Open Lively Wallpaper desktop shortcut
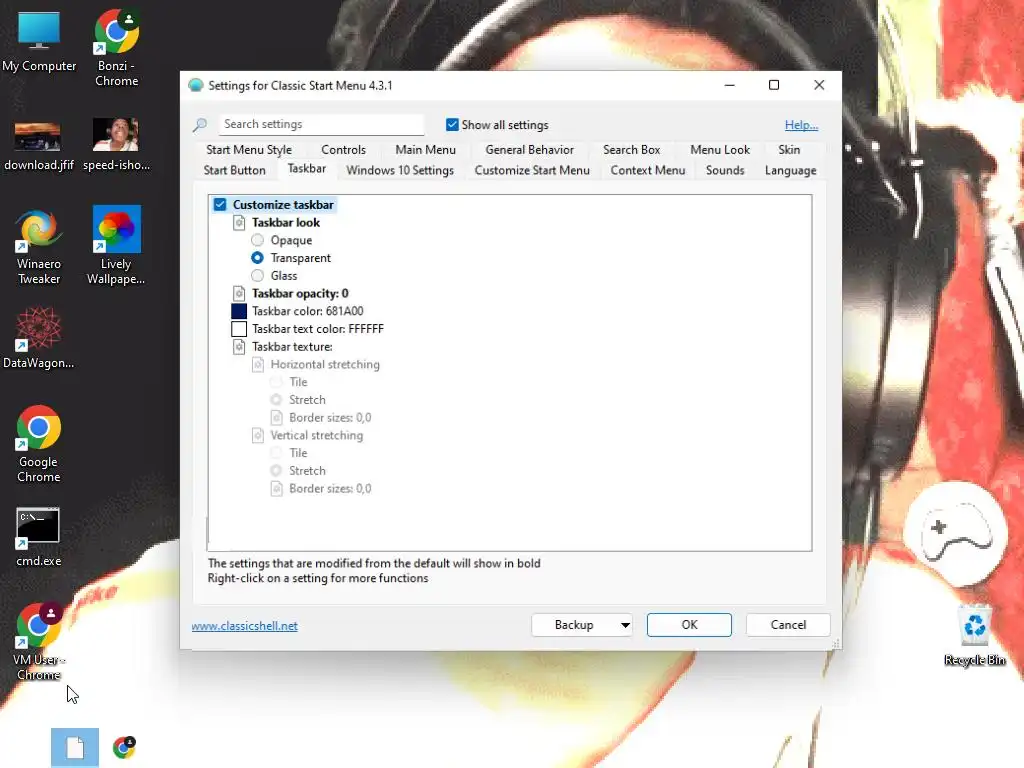The height and width of the screenshot is (768, 1024). [x=116, y=246]
